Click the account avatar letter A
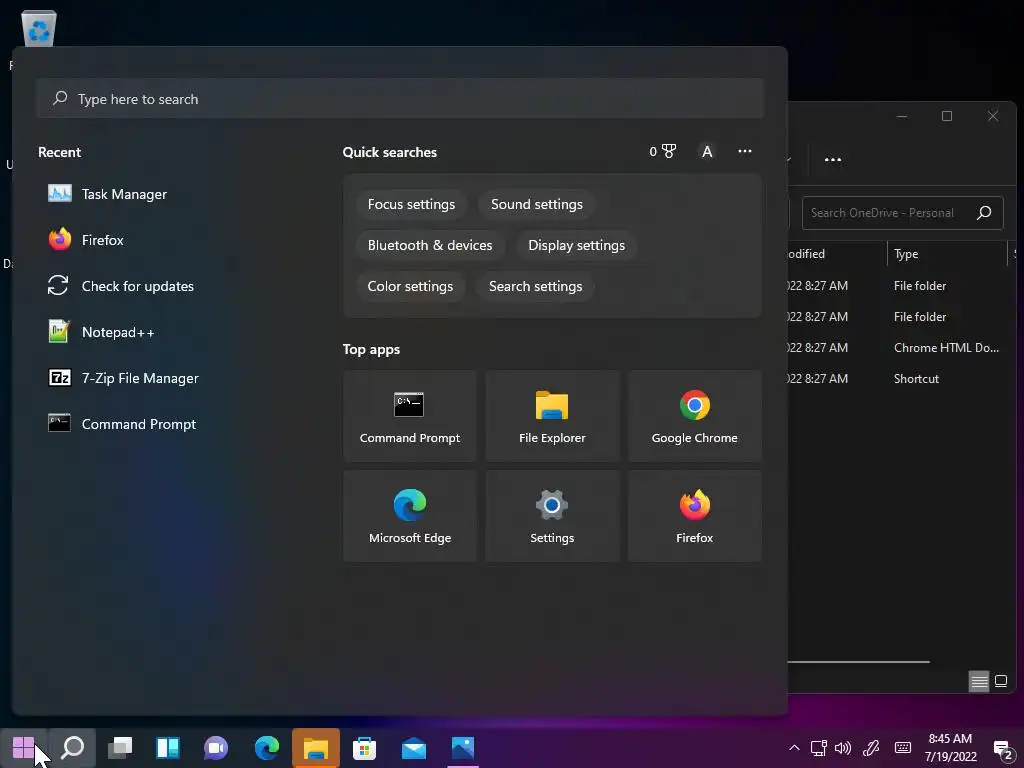The height and width of the screenshot is (768, 1024). [x=707, y=152]
